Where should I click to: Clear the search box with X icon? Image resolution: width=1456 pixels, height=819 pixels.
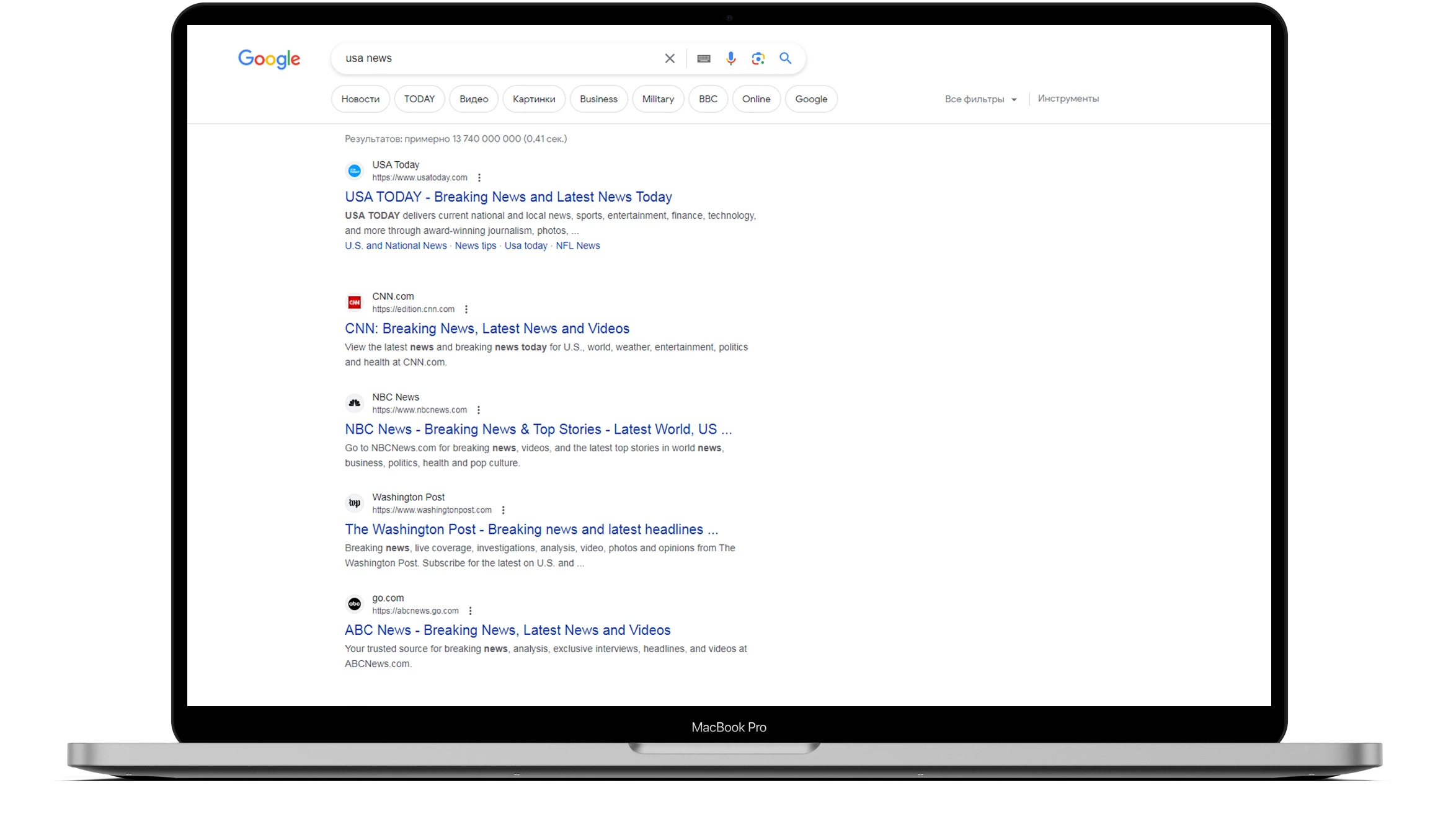pos(670,58)
